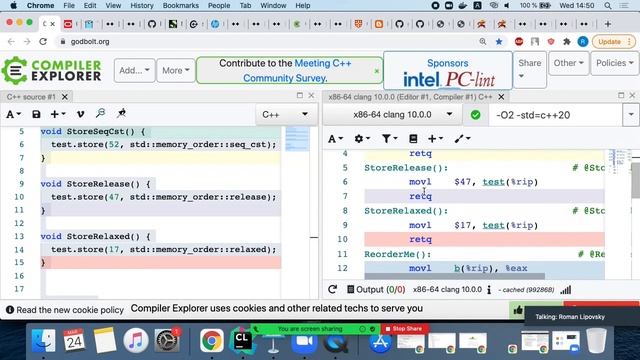
Task: Accept cookies with the thumbs-up button
Action: (518, 310)
